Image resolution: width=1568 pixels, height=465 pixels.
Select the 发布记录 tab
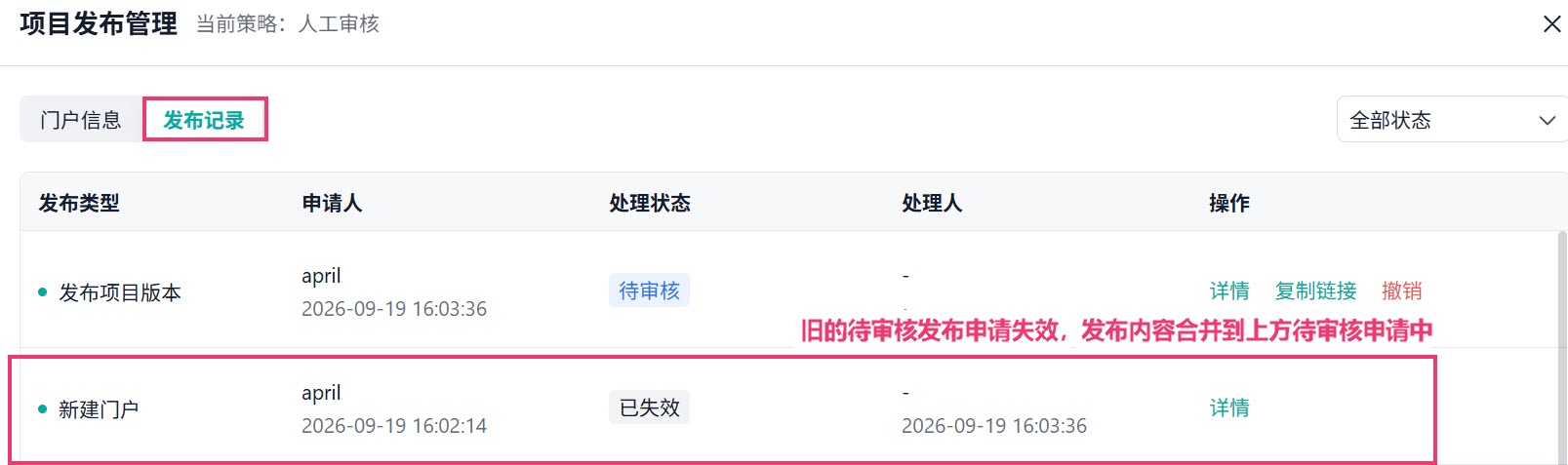(x=204, y=120)
